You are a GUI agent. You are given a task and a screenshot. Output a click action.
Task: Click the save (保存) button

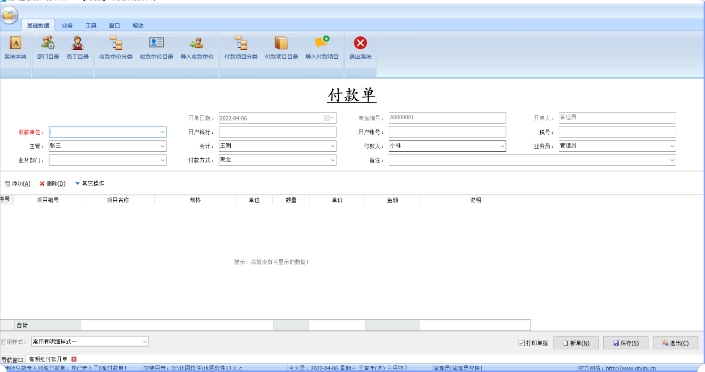coord(625,343)
